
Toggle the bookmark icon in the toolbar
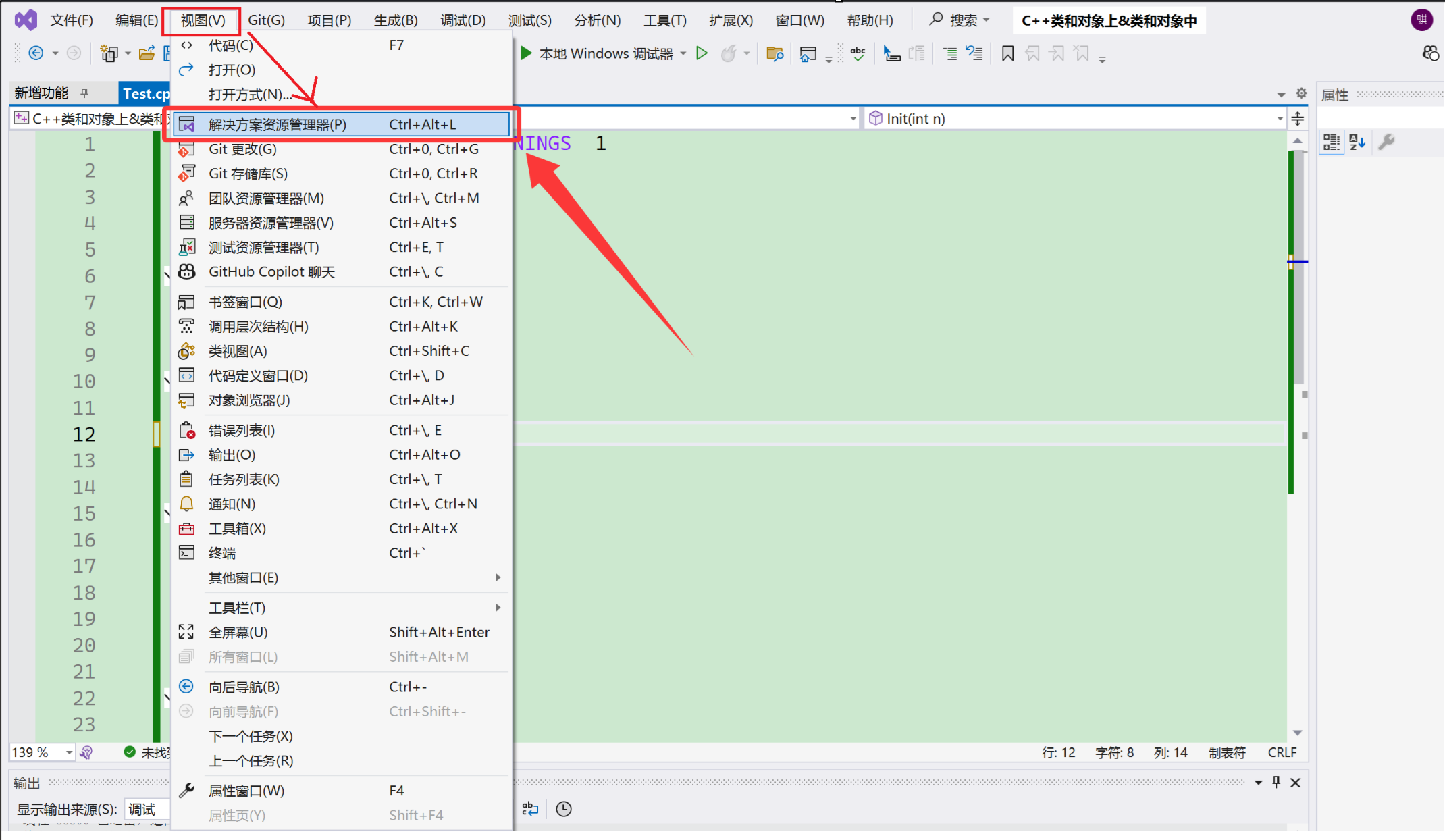[1007, 54]
